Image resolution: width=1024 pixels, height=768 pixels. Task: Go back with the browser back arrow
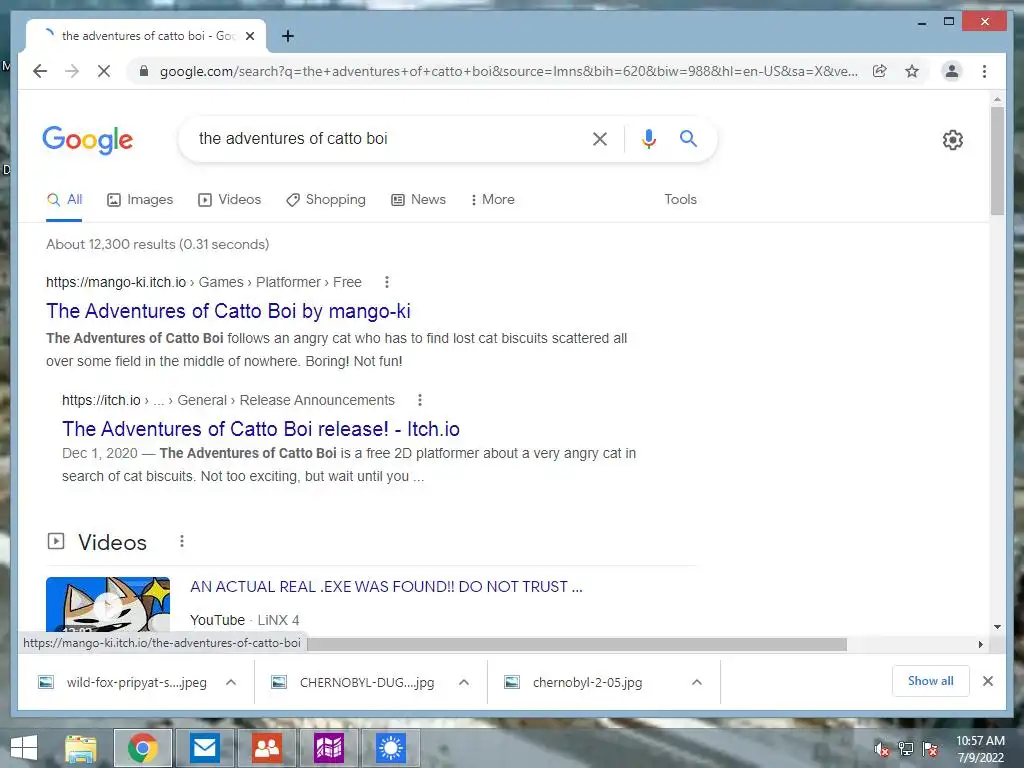point(40,71)
